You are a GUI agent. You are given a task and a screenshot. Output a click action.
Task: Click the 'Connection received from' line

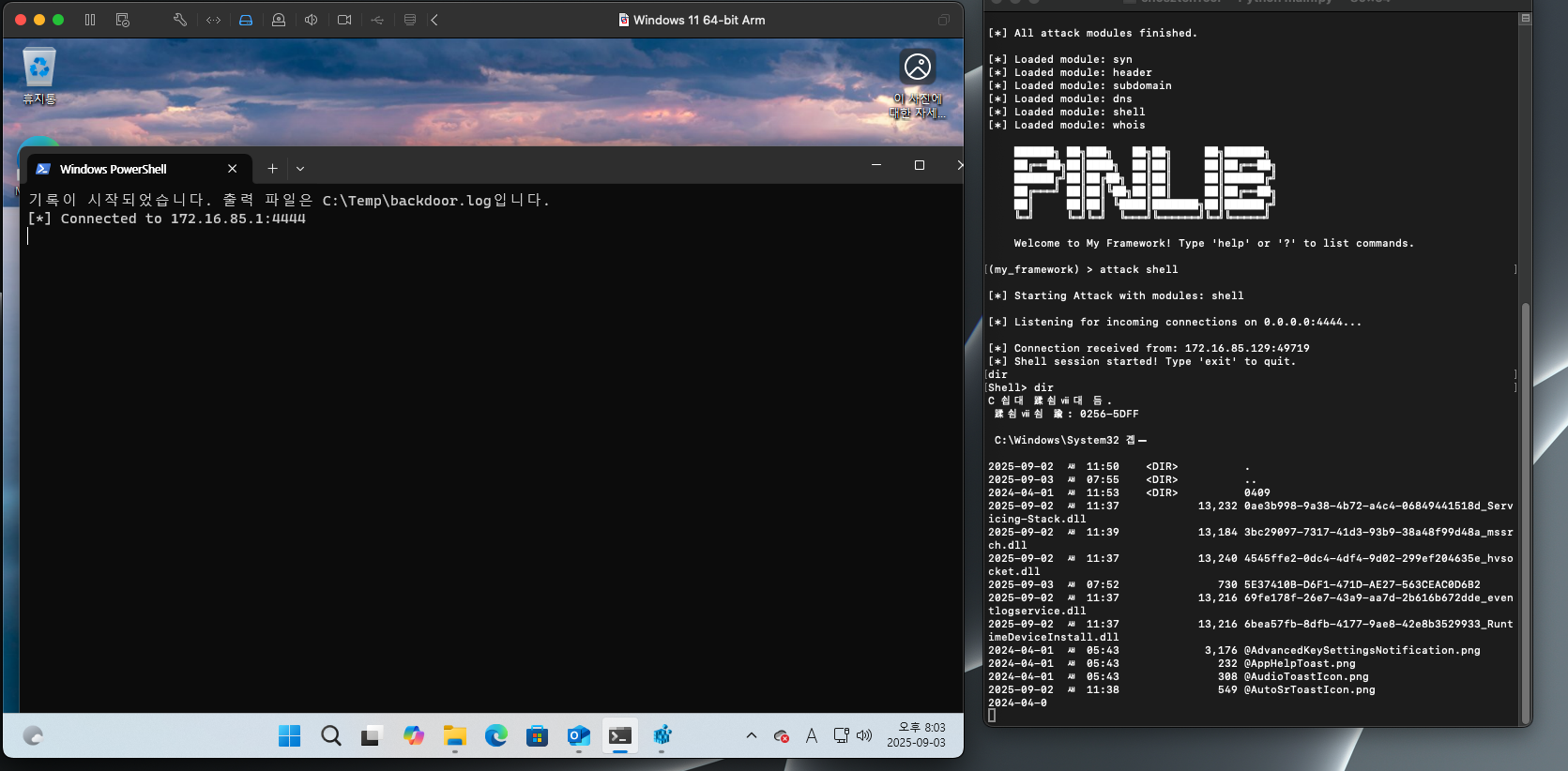click(x=1149, y=348)
